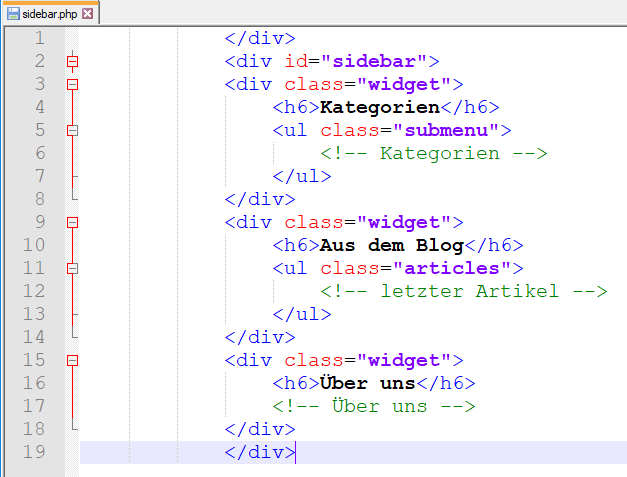This screenshot has height=477, width=627.
Task: Collapse the submenu ul fold at line 5
Action: (72, 130)
